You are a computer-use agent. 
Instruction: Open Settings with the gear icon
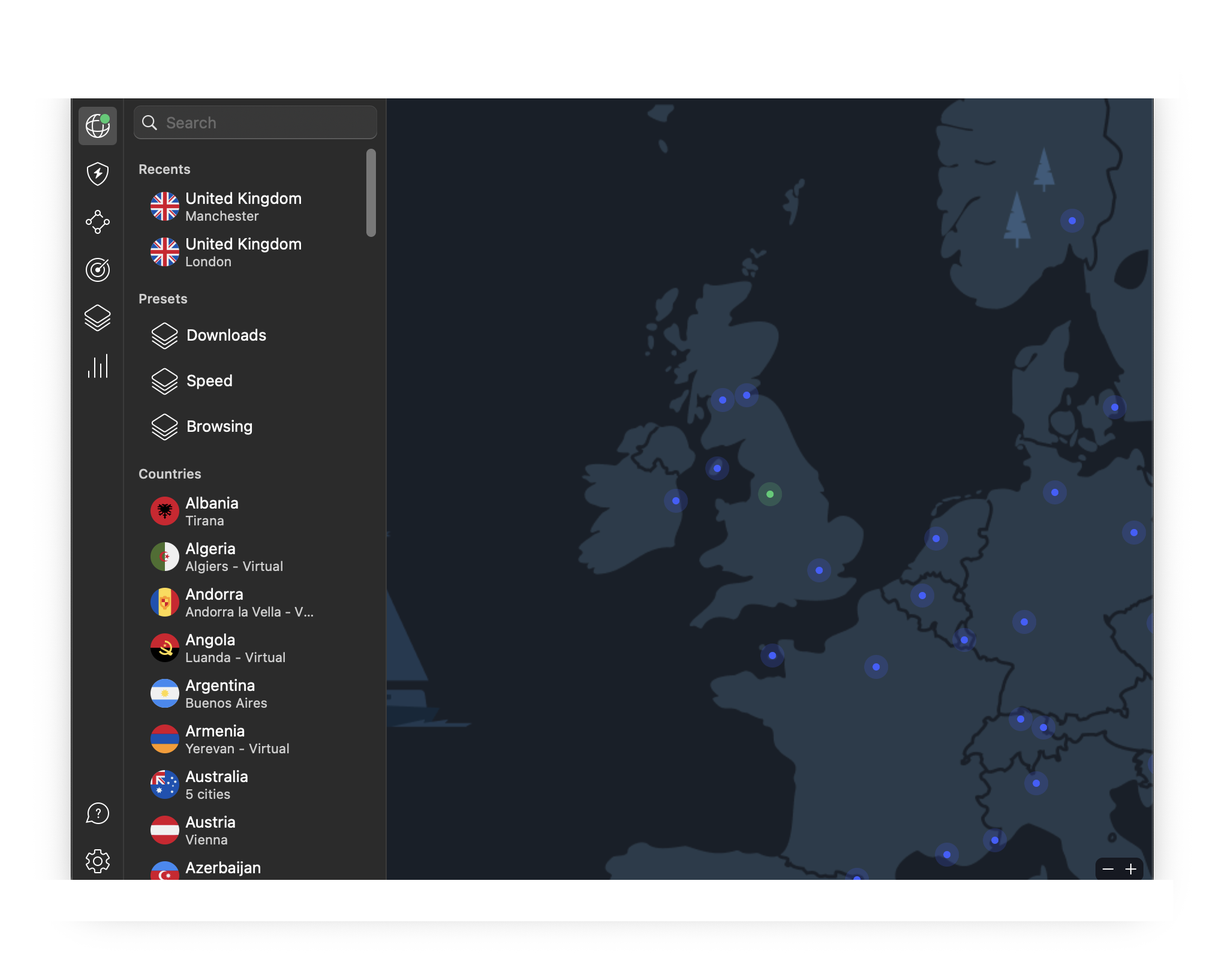coord(97,860)
